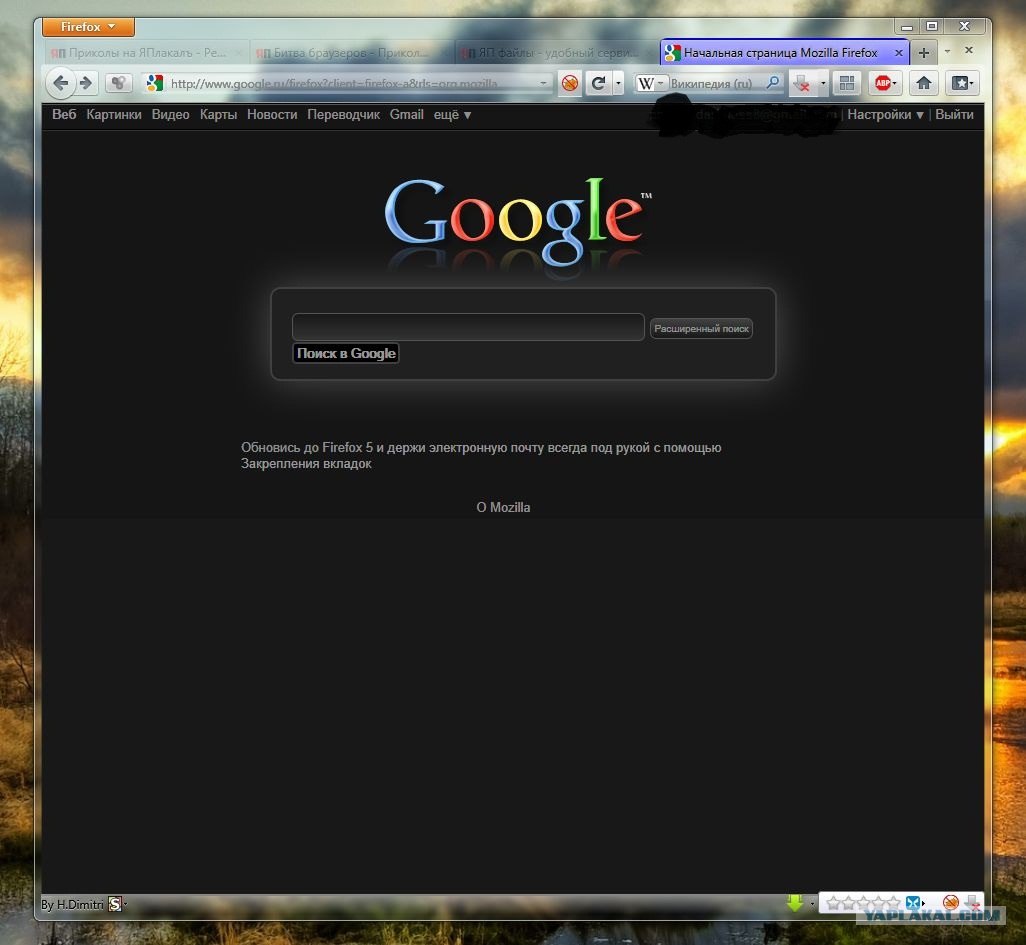Expand the 'ещё' menu in Google bar
Screen dimensions: 1026x945
coord(452,115)
